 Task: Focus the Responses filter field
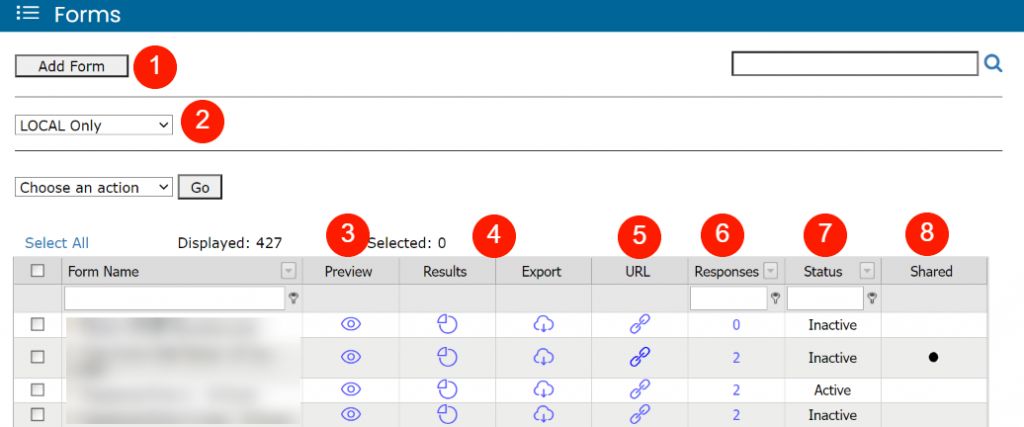click(729, 298)
